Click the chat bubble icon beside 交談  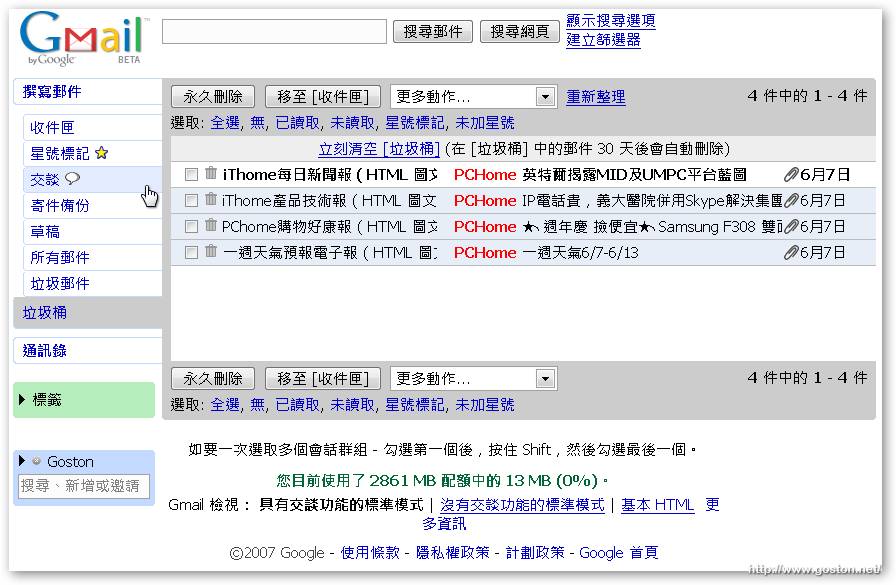pos(73,179)
